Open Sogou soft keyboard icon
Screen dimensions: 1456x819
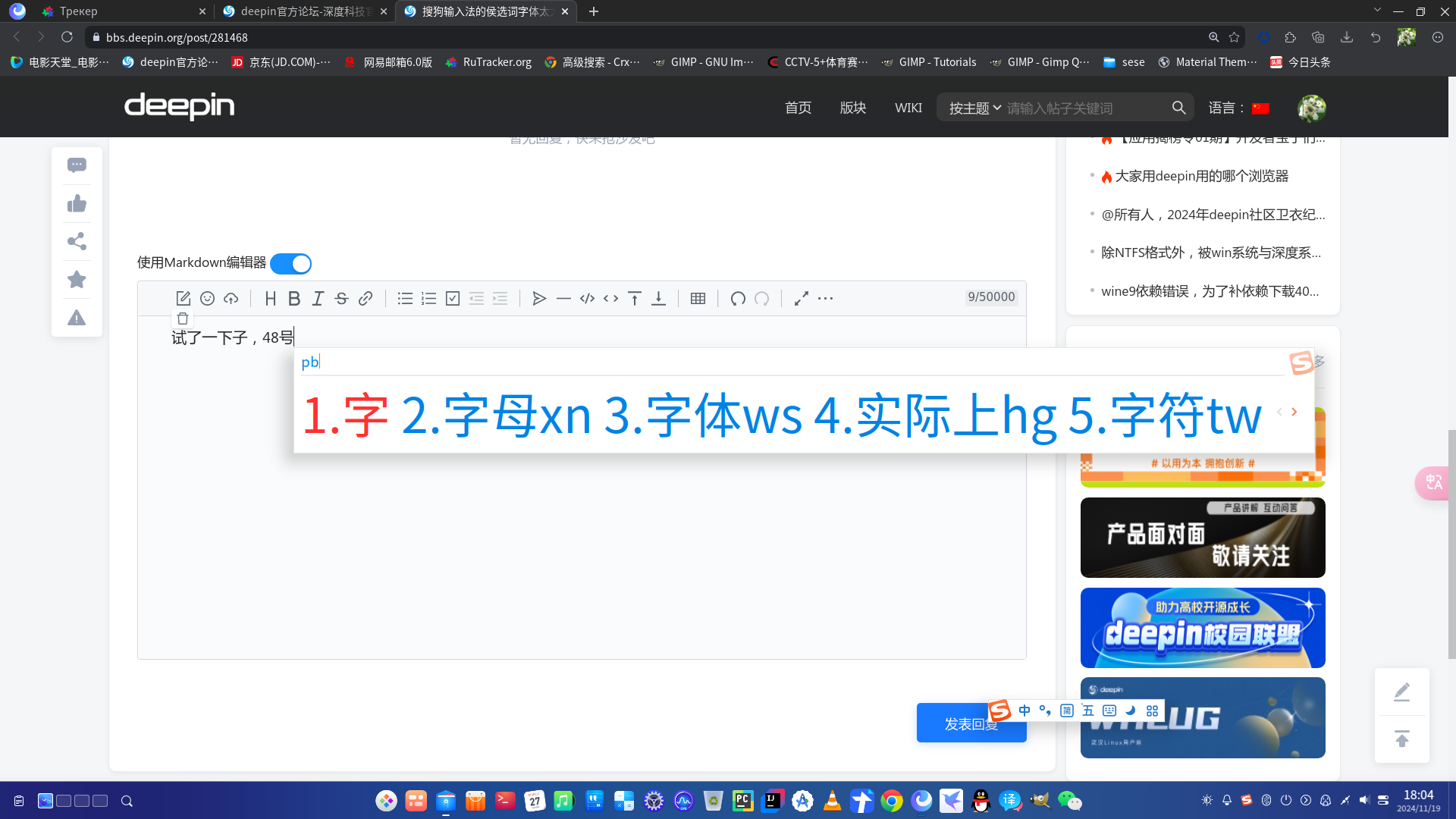[x=1109, y=711]
